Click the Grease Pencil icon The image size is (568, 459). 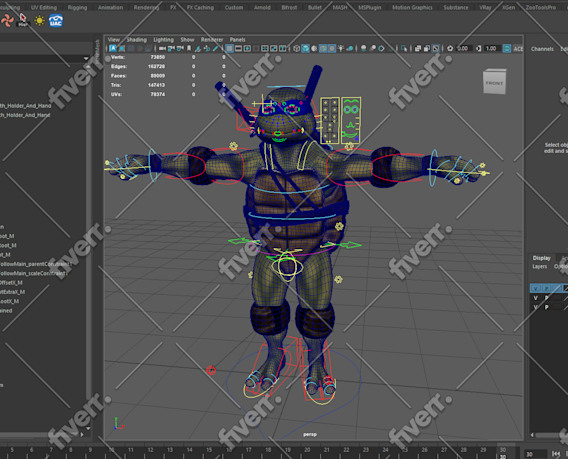coord(216,49)
